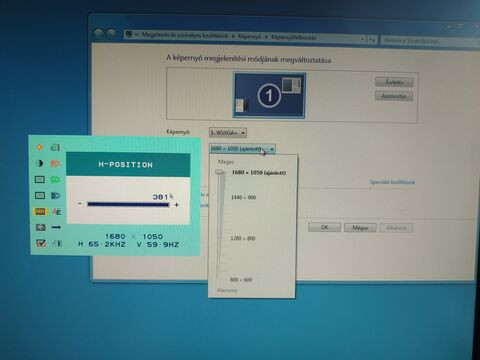480x360 pixels.
Task: Select the green color adjust OSD icon
Action: (x=55, y=180)
